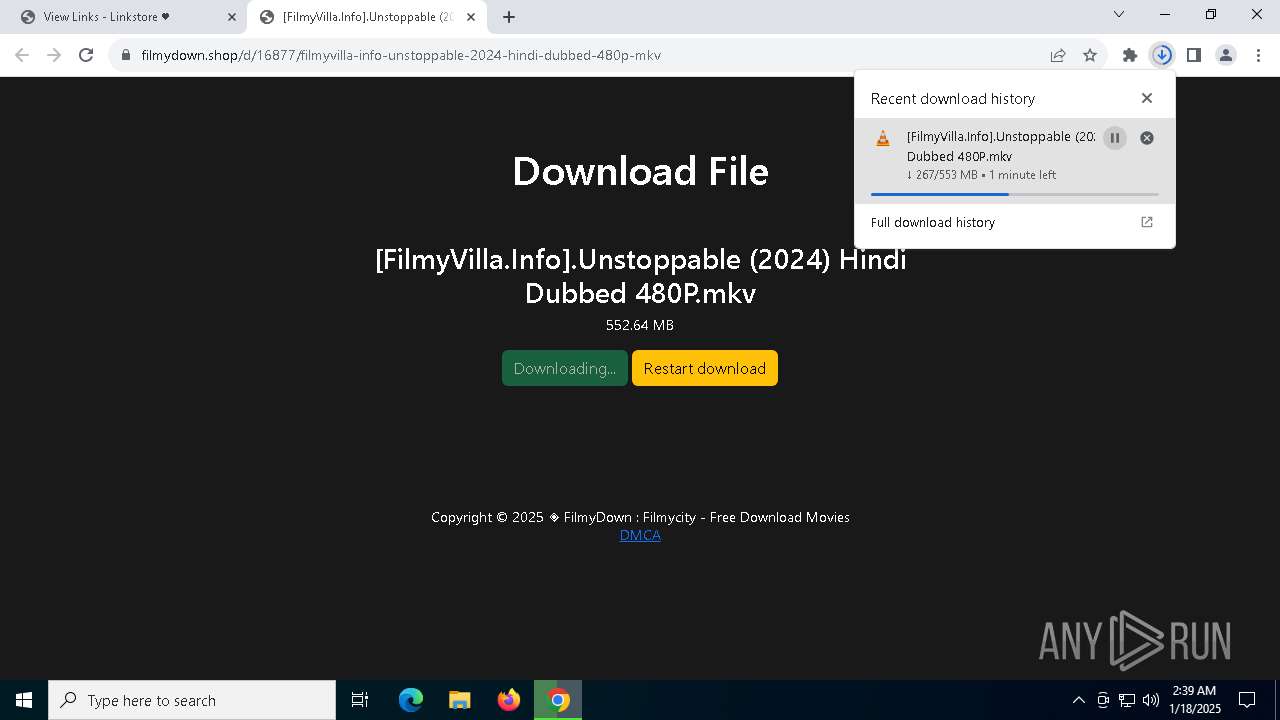Click the Chrome downloads toolbar icon
The image size is (1280, 720).
1161,55
